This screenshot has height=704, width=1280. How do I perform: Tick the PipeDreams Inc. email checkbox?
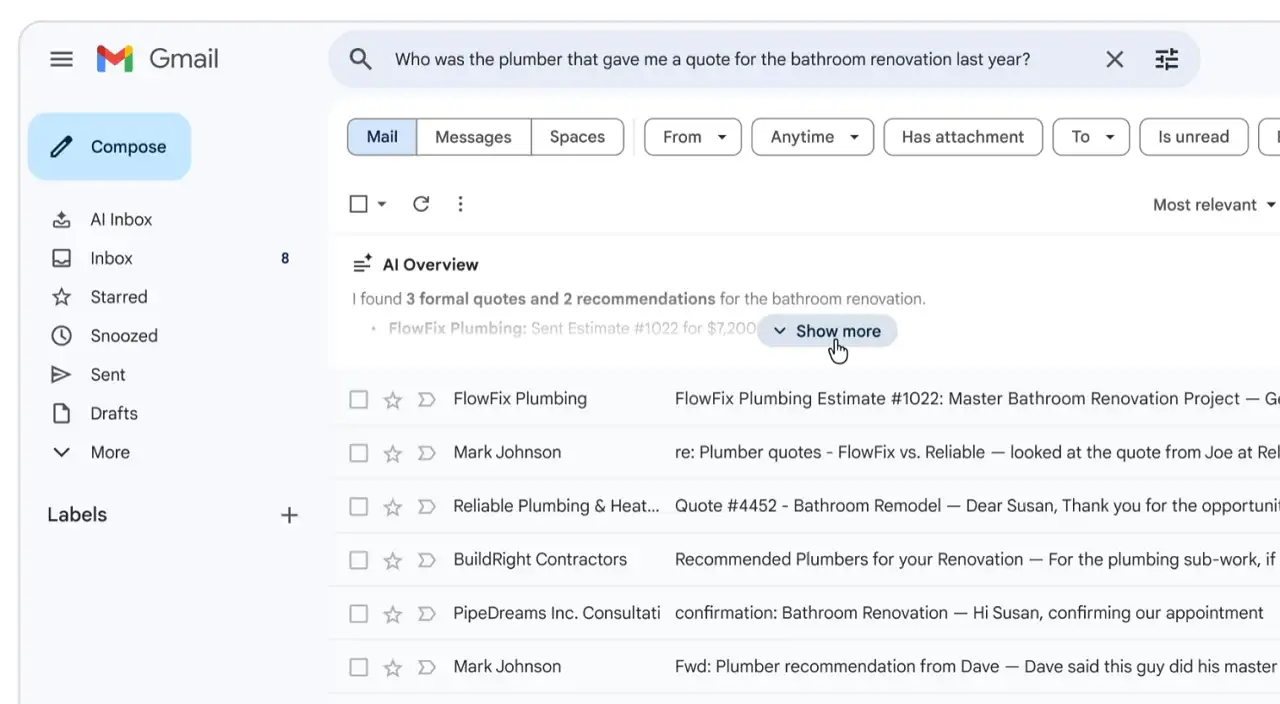pyautogui.click(x=359, y=614)
